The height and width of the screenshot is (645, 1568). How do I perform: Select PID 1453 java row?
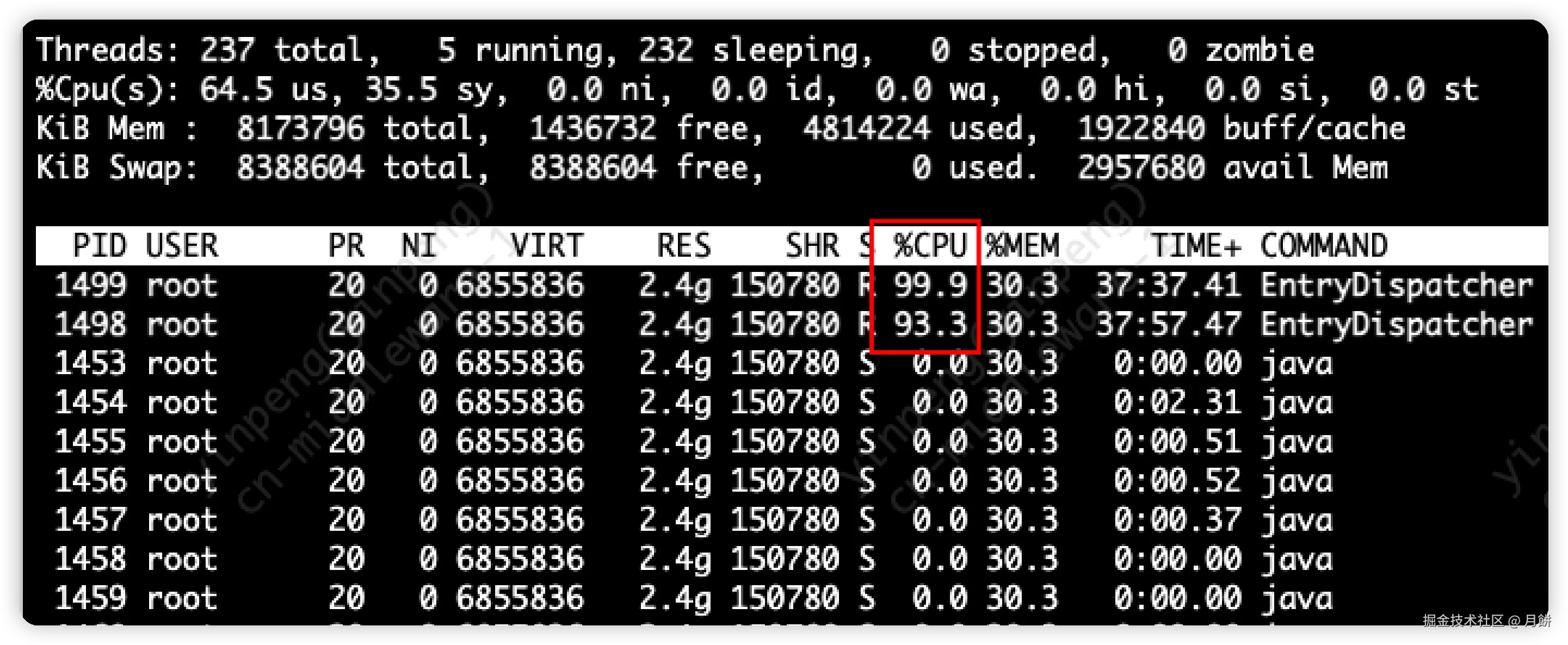(x=90, y=364)
